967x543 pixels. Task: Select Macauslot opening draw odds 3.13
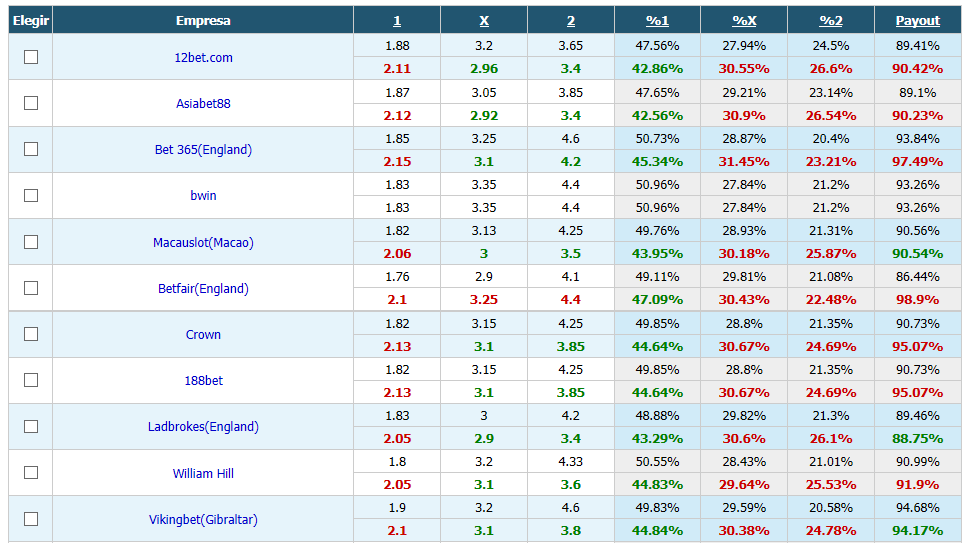[484, 231]
